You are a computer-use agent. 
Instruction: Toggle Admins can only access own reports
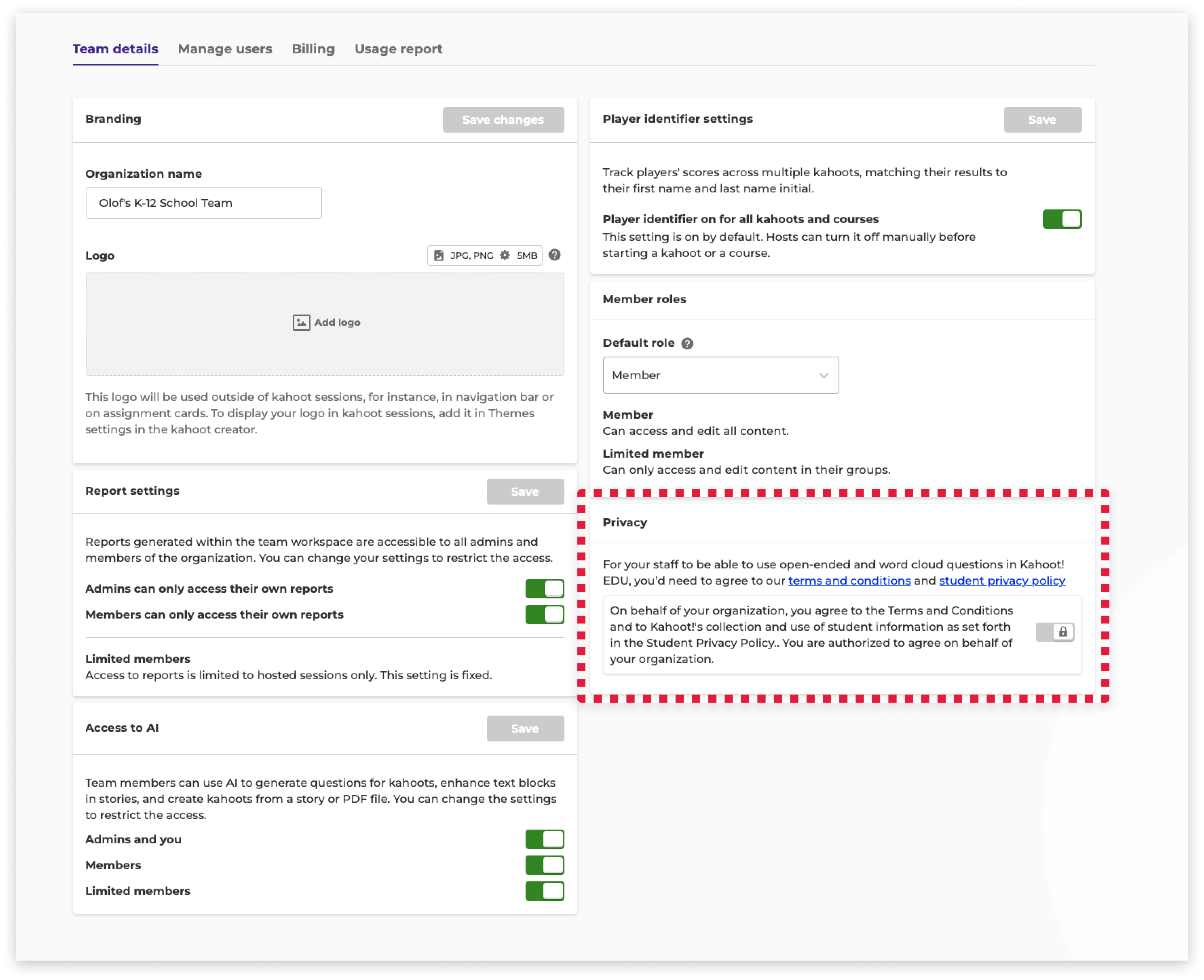(544, 589)
